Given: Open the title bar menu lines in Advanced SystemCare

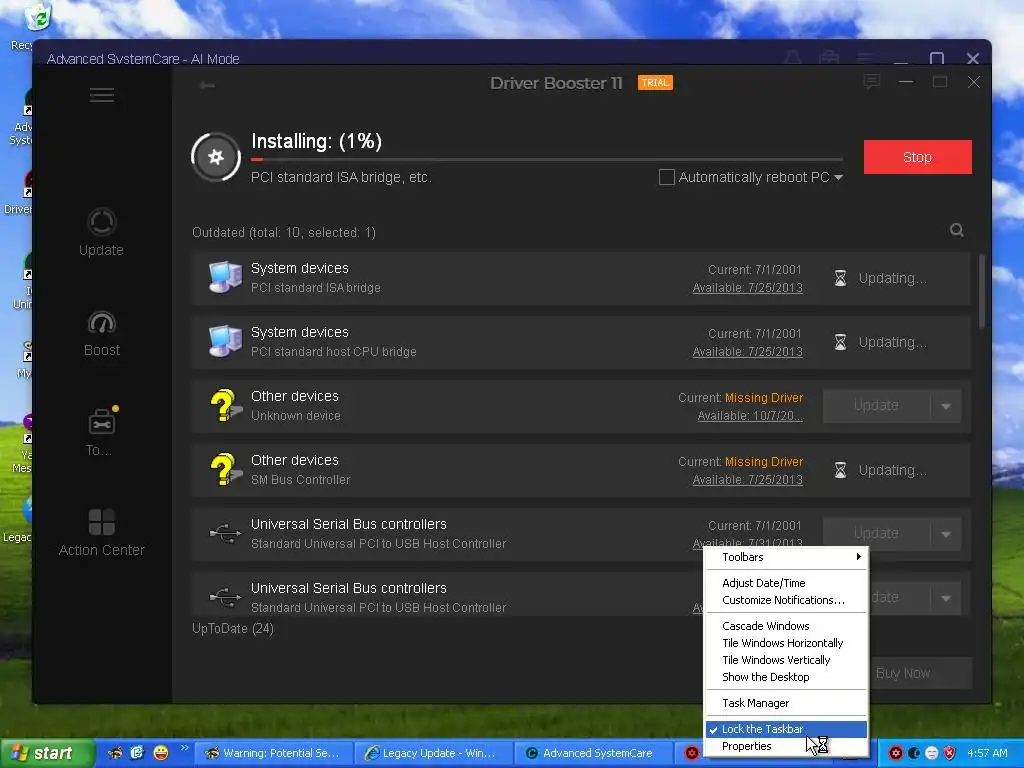Looking at the screenshot, I should (x=865, y=58).
